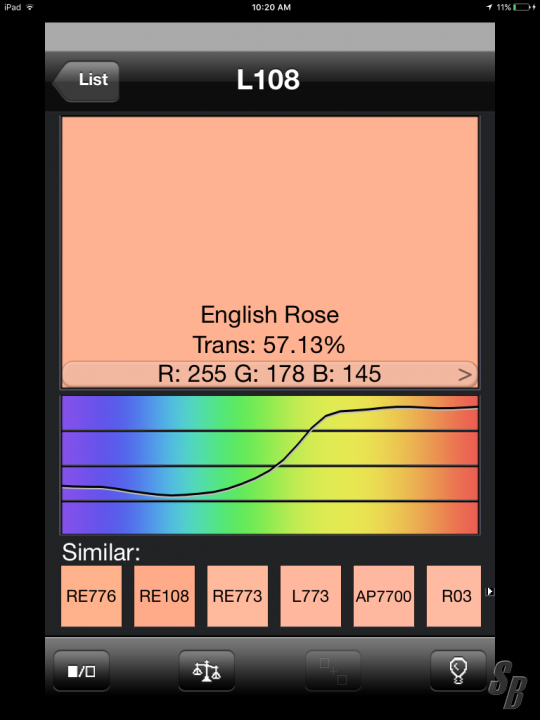Go back using the List button
Image resolution: width=540 pixels, height=720 pixels.
coord(86,81)
